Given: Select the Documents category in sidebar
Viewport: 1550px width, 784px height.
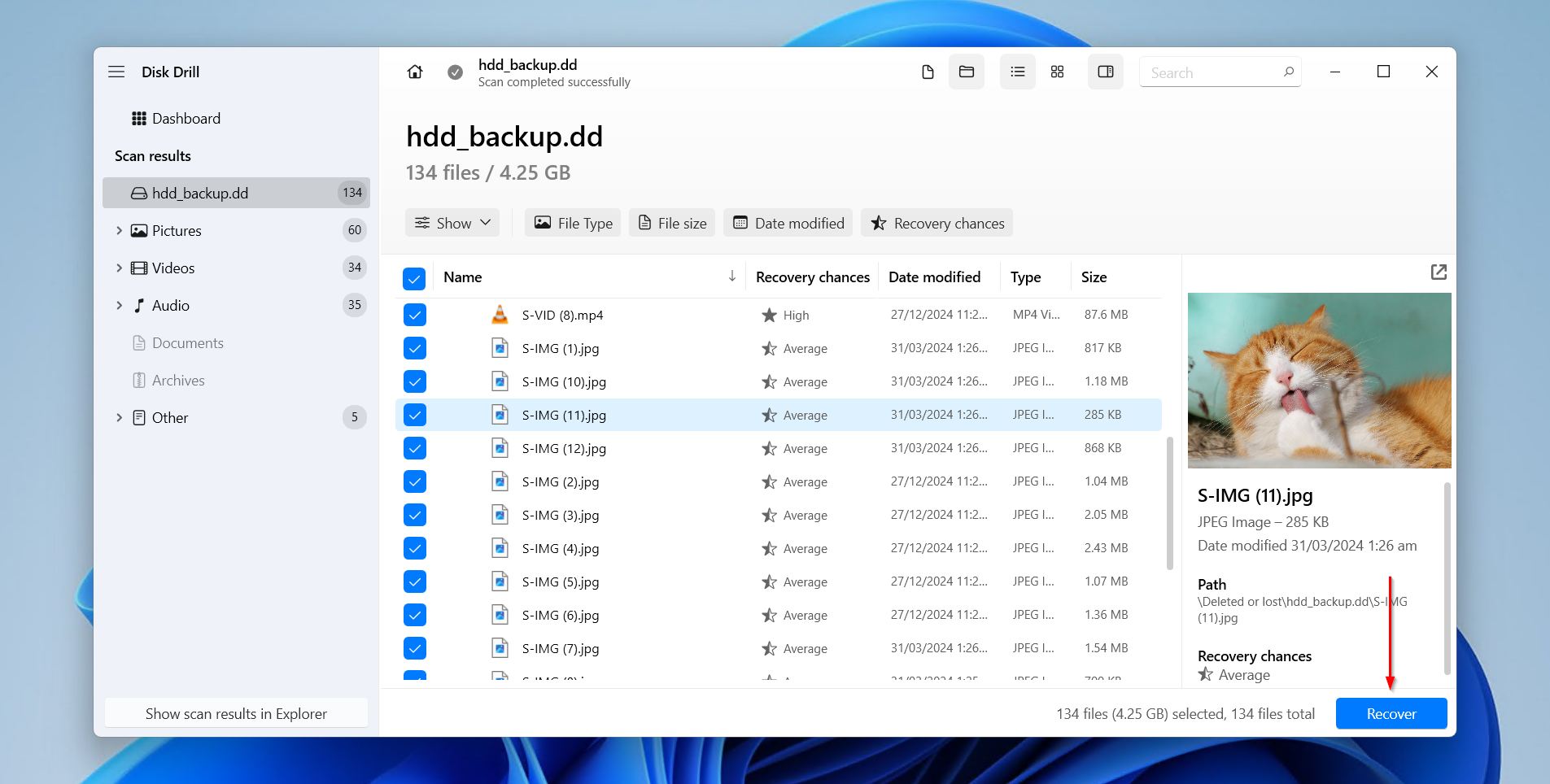Looking at the screenshot, I should [x=188, y=342].
